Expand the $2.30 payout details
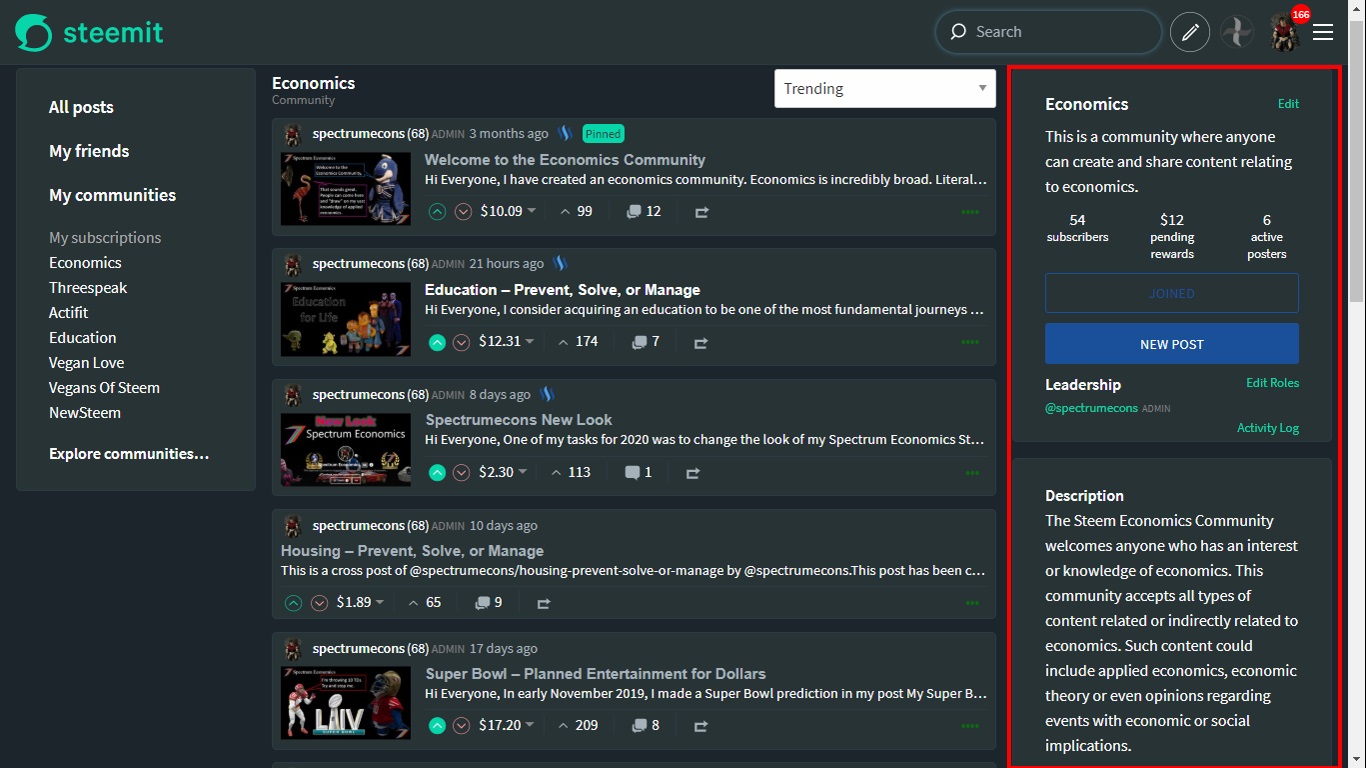 click(502, 472)
